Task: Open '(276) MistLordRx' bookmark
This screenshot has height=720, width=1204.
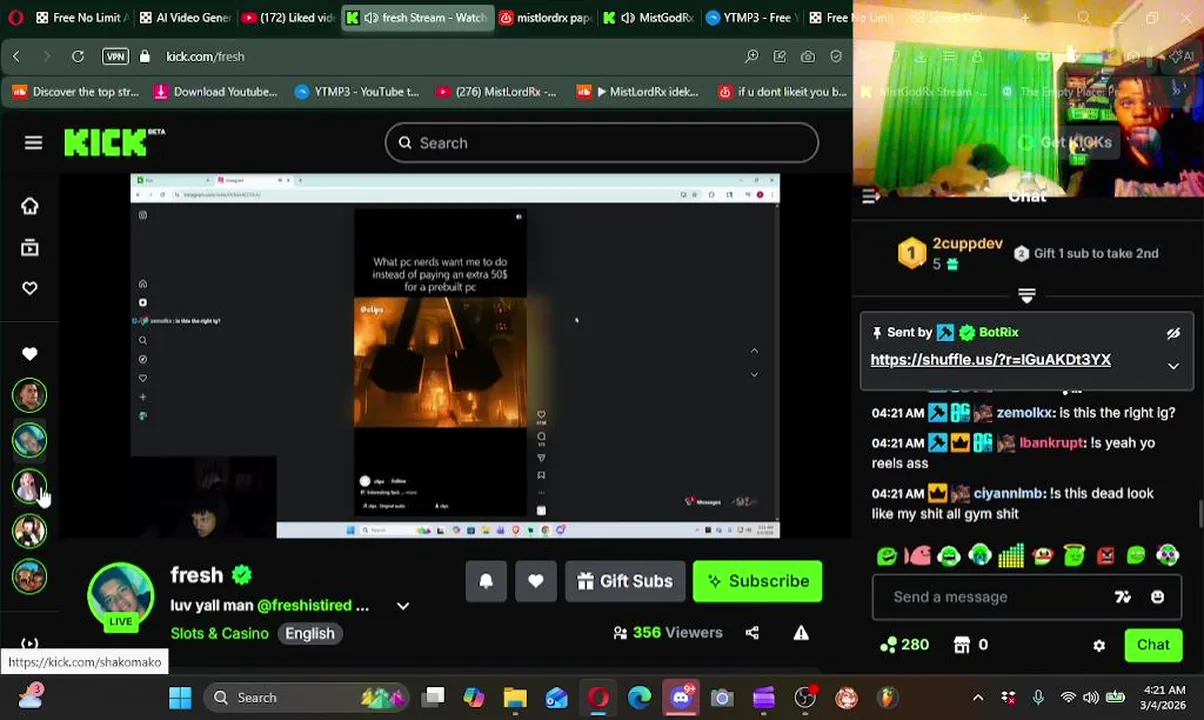Action: (495, 91)
